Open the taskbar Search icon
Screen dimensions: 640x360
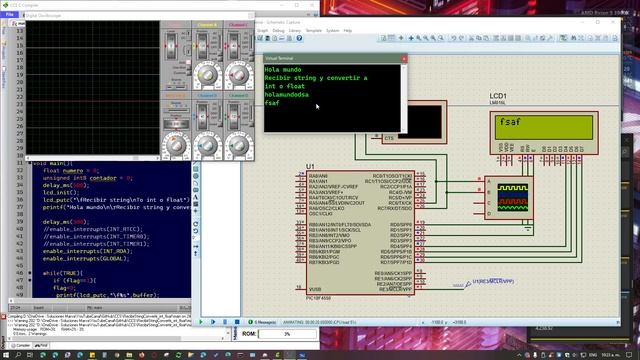point(18,355)
